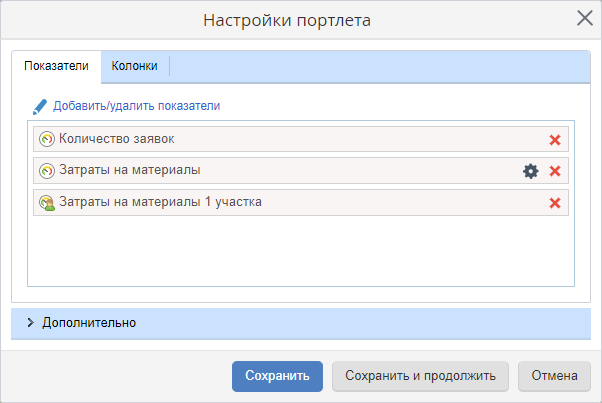The width and height of the screenshot is (602, 403).
Task: Remove Количество заявок with its red cross
Action: [555, 140]
